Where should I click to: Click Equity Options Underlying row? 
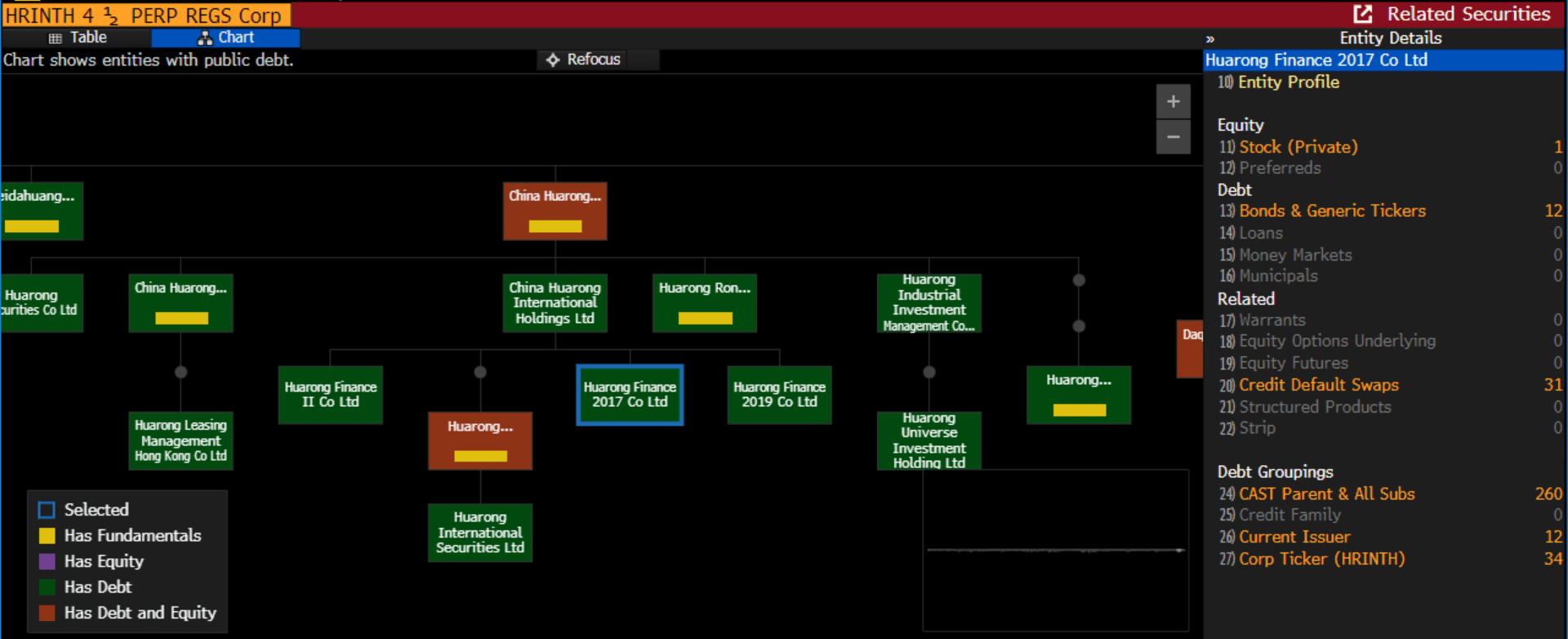pyautogui.click(x=1390, y=341)
